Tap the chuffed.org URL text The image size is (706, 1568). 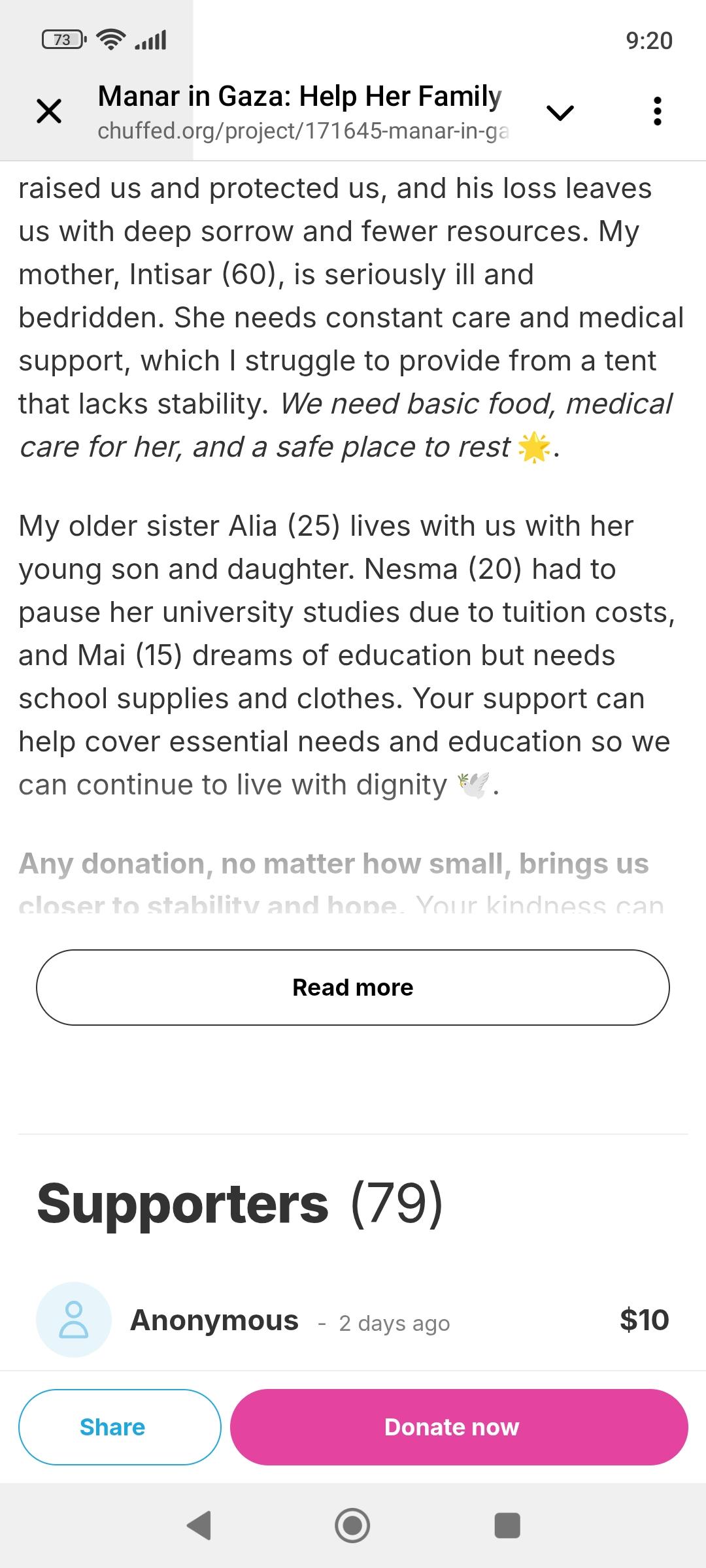[x=303, y=131]
